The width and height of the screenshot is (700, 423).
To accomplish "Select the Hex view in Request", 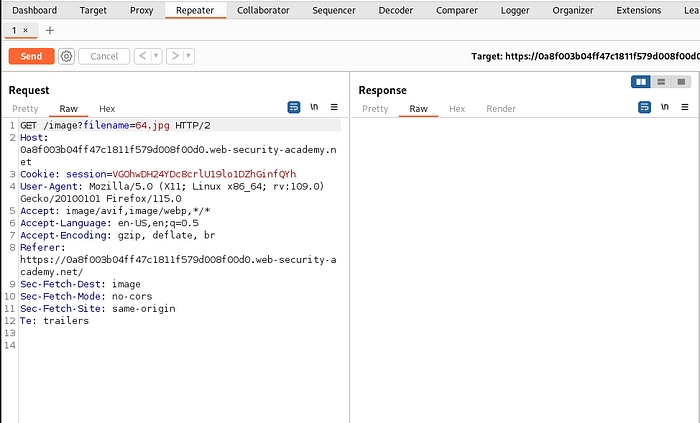I will [x=107, y=108].
